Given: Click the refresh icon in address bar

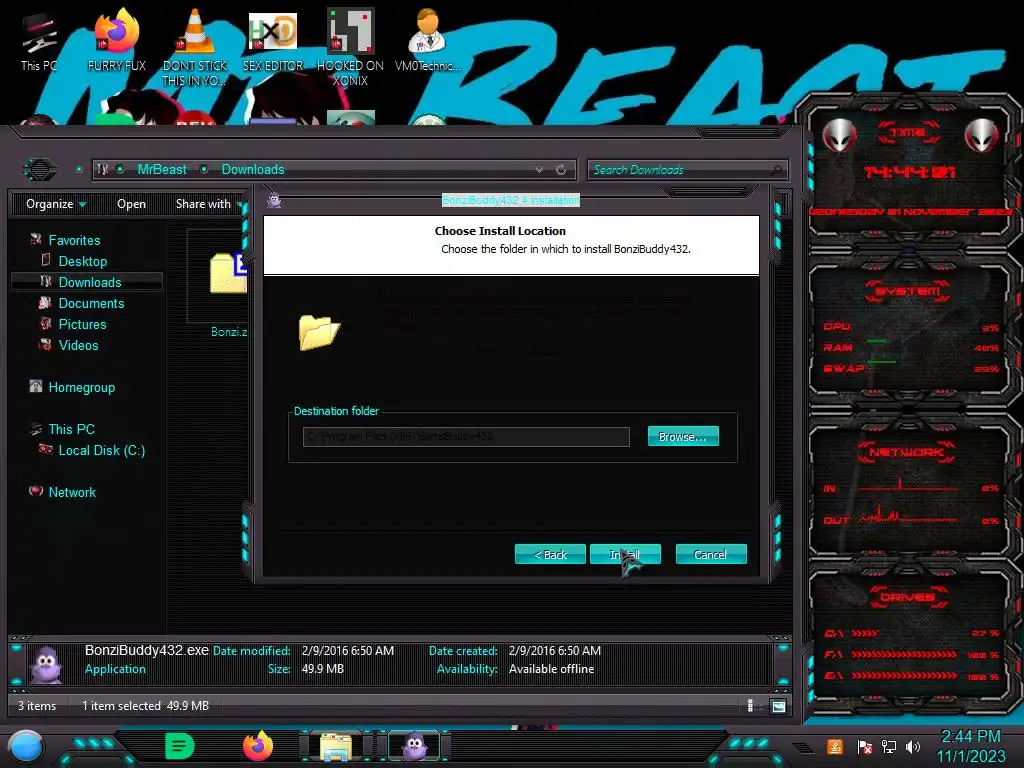Looking at the screenshot, I should [x=561, y=170].
